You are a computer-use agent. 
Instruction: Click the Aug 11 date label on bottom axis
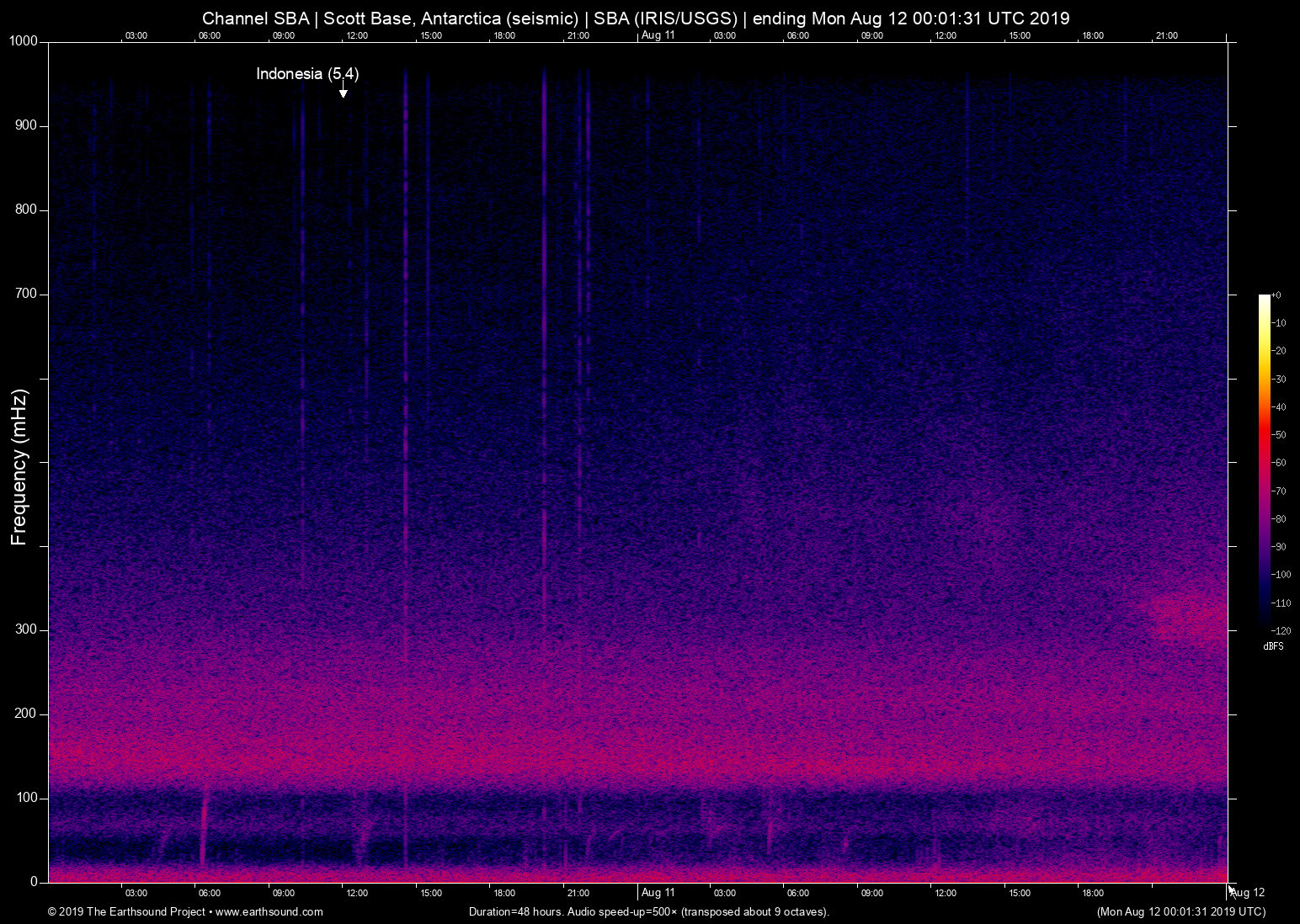click(658, 893)
